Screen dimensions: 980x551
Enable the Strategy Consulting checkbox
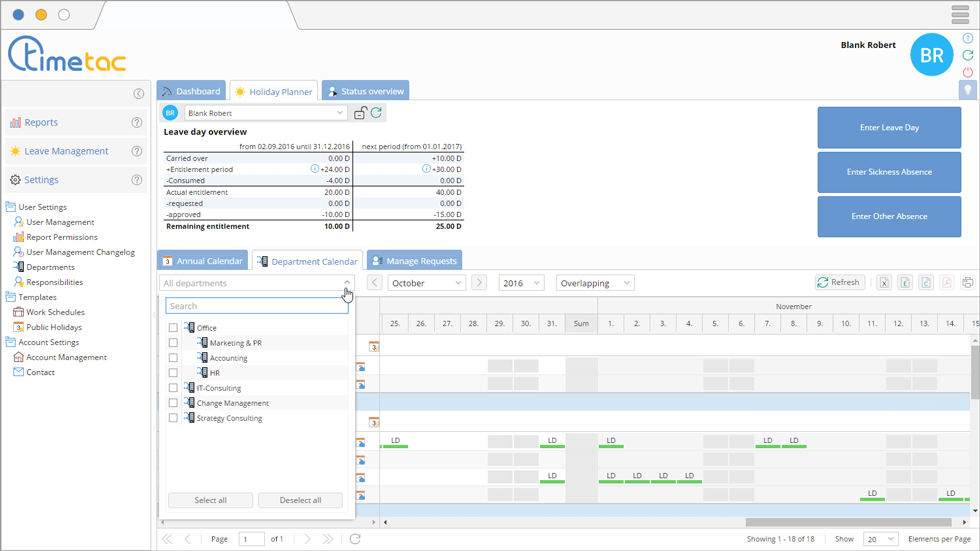pyautogui.click(x=173, y=418)
